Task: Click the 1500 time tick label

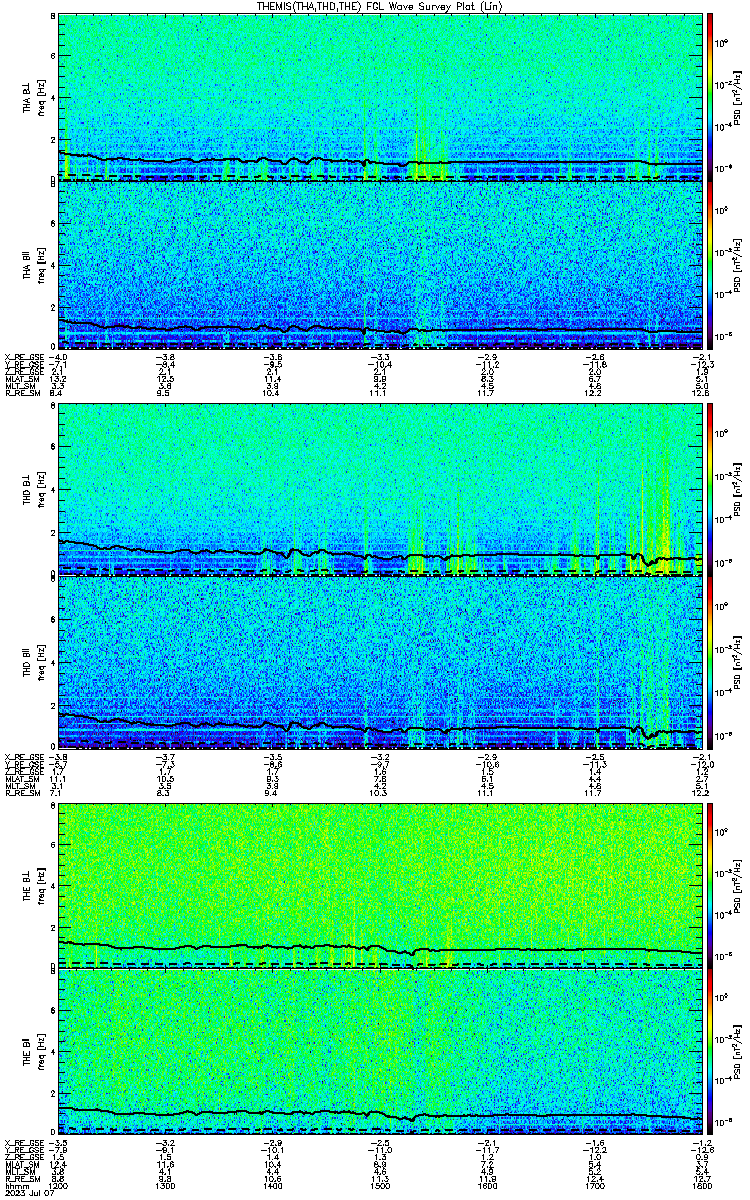Action: [380, 1187]
